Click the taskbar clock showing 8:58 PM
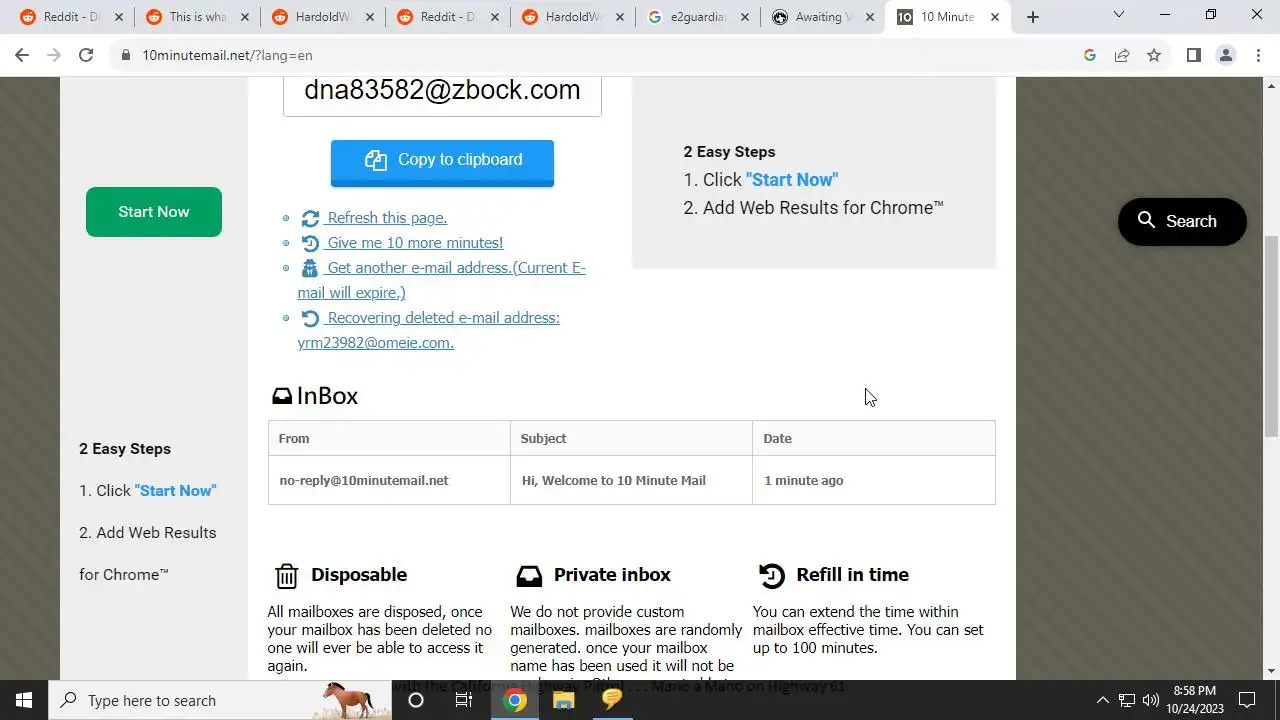This screenshot has height=720, width=1280. tap(1195, 700)
